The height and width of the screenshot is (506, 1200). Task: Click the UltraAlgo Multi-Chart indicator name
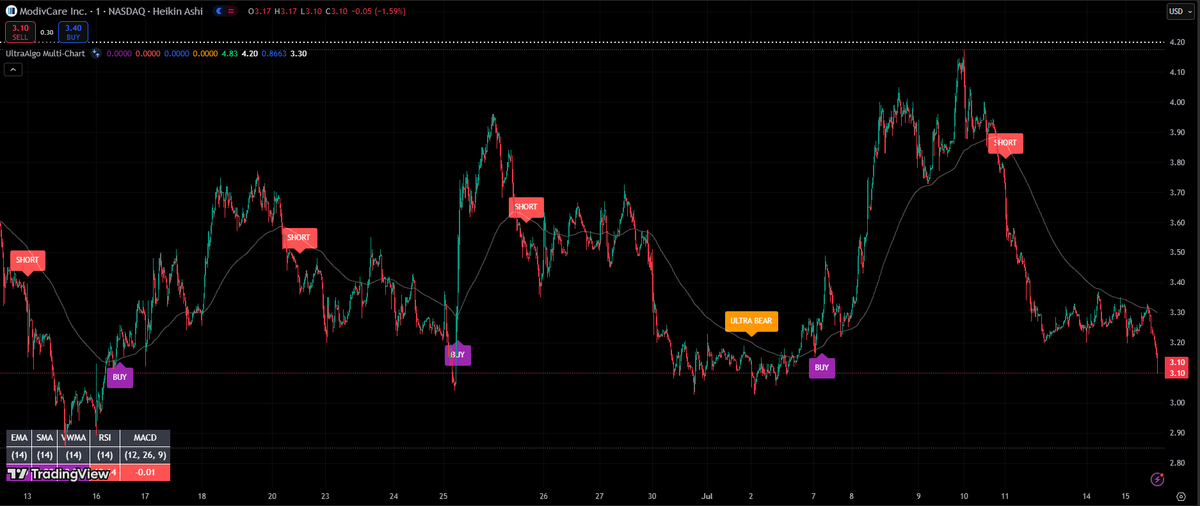click(46, 53)
